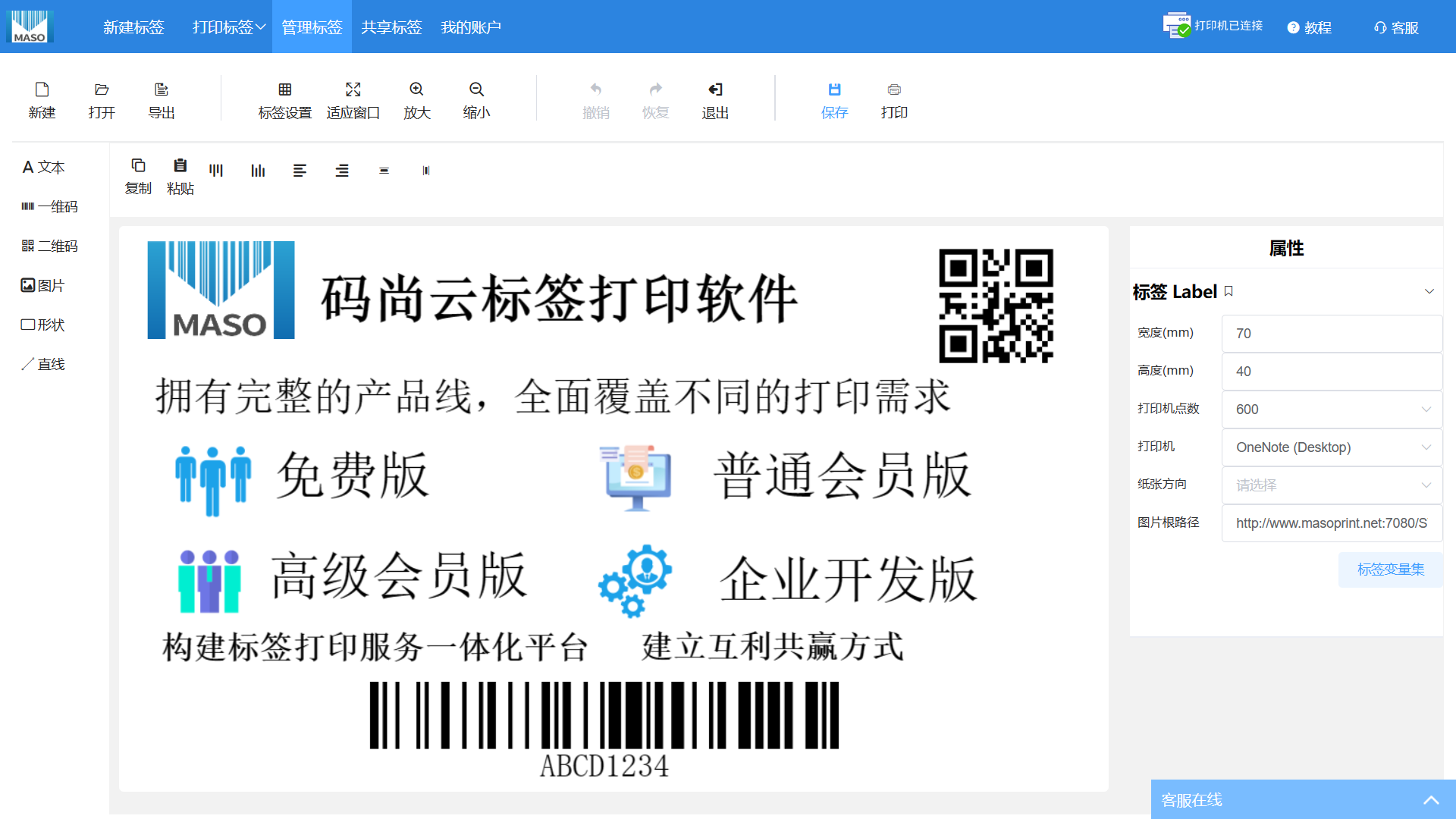Collapse the 标签 Label properties section
The height and width of the screenshot is (819, 1456).
coord(1429,292)
